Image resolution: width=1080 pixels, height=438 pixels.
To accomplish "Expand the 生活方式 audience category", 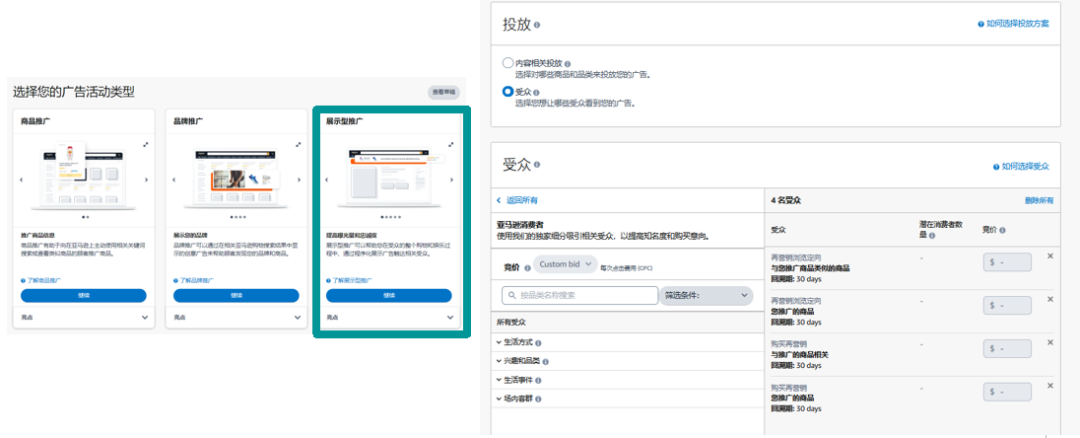I will pyautogui.click(x=499, y=343).
